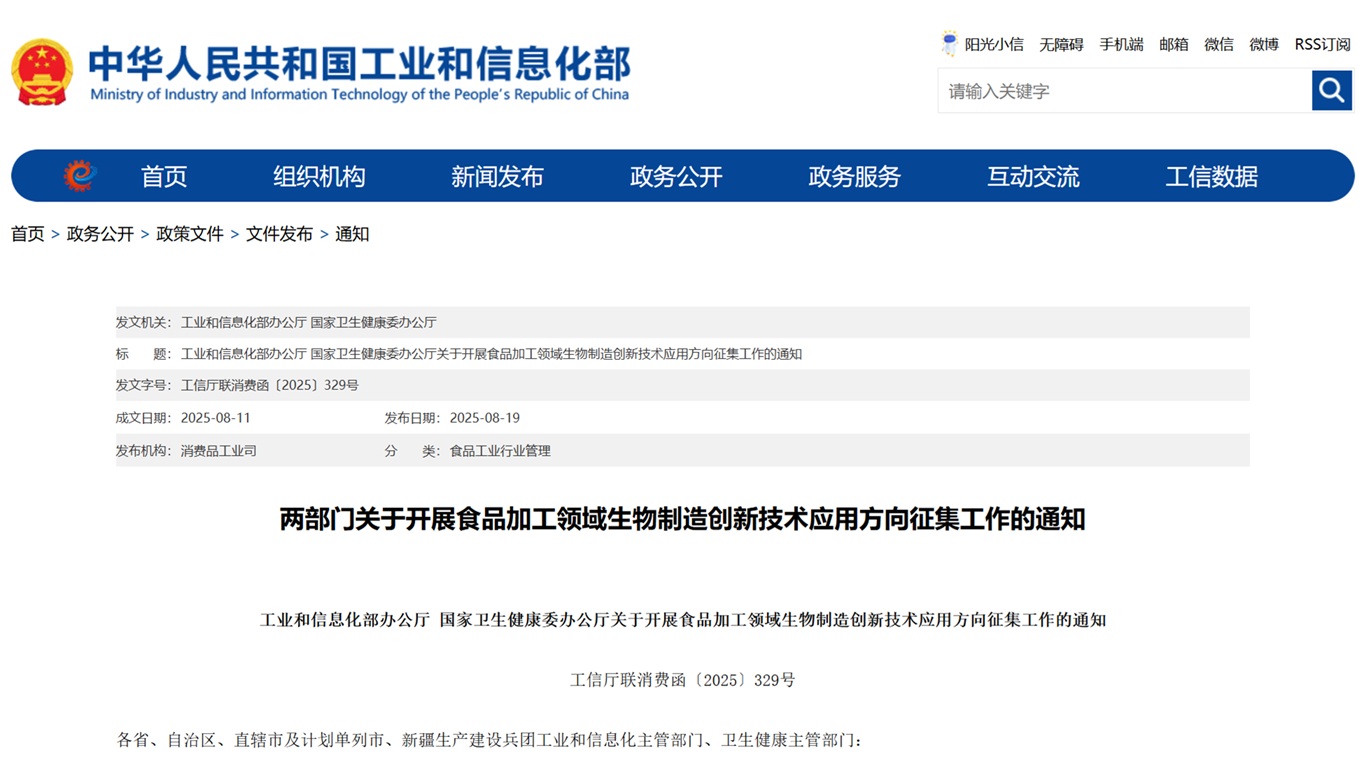Enable 无障碍 accessibility mode
This screenshot has height=764, width=1359.
1061,44
